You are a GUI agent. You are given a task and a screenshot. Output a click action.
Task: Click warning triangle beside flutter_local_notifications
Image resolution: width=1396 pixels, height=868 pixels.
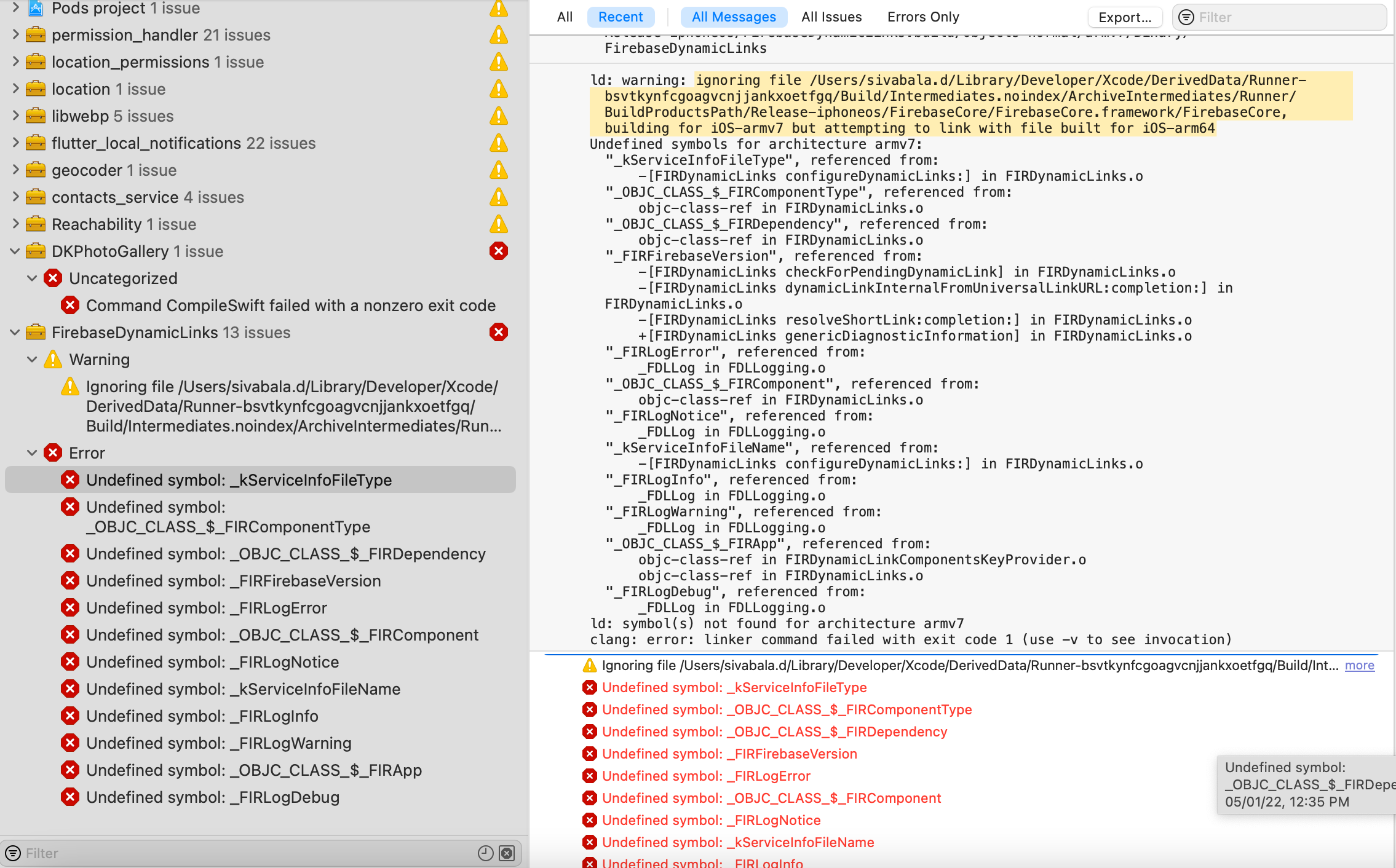[499, 143]
